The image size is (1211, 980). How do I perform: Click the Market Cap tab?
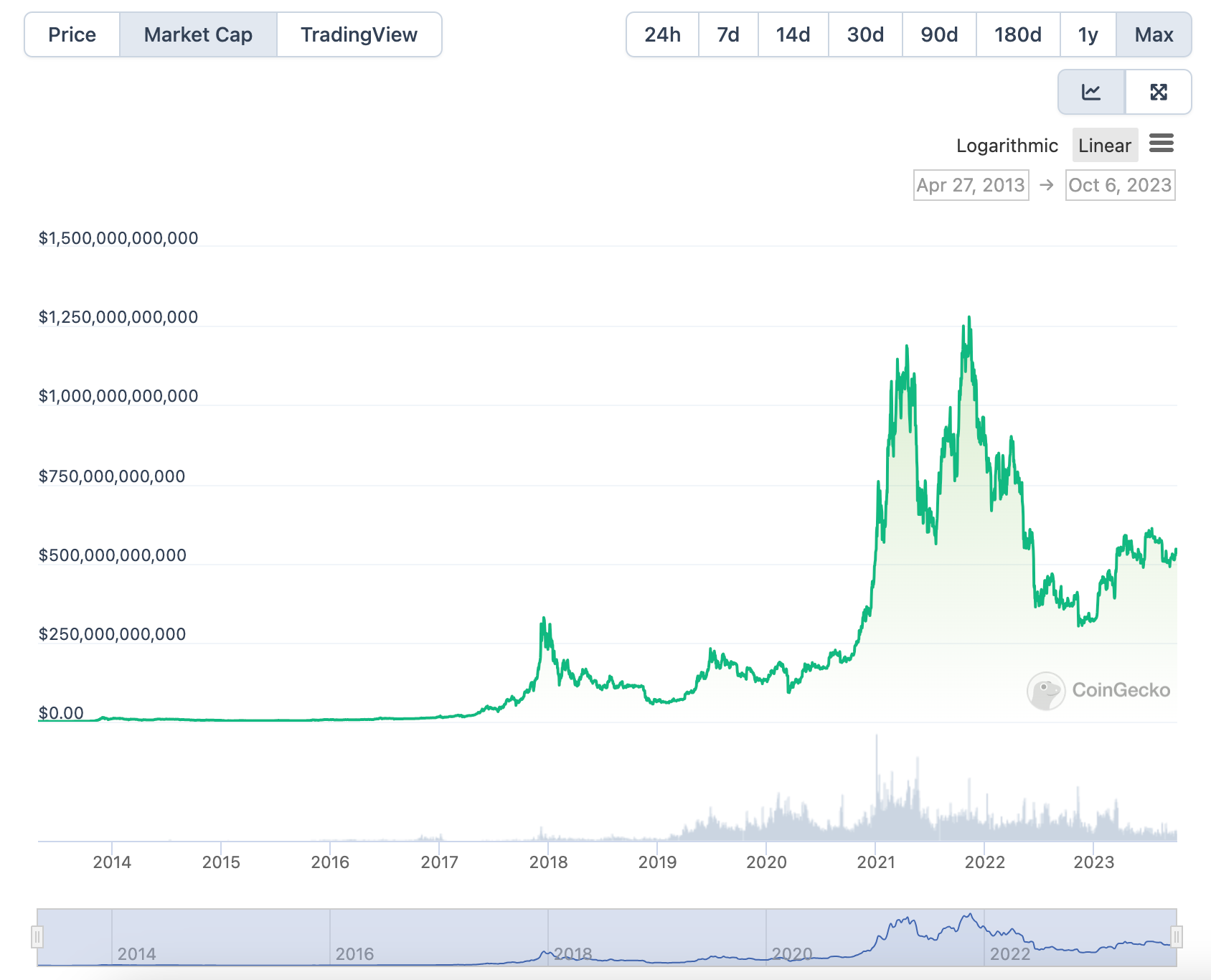(198, 34)
